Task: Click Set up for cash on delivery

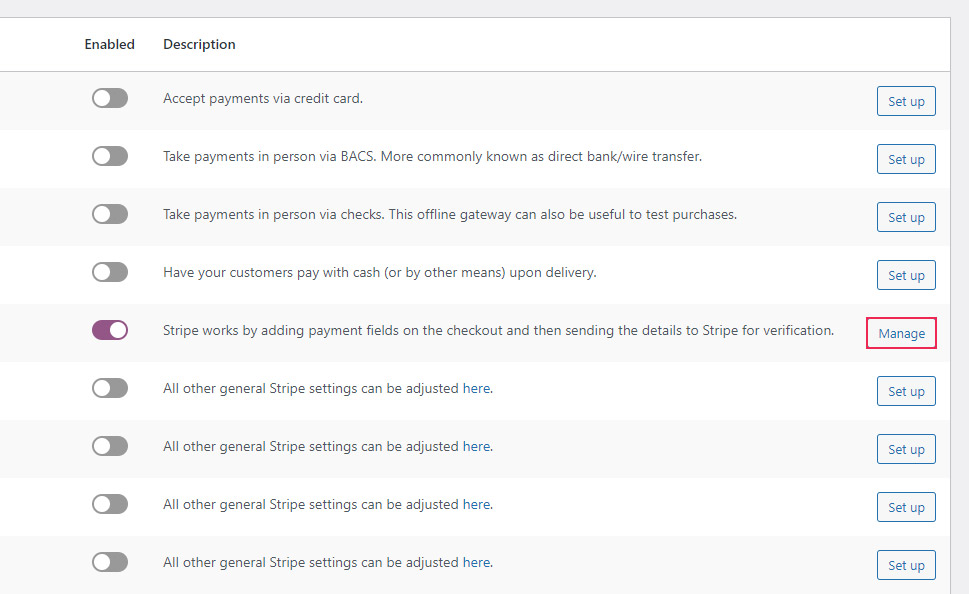Action: tap(906, 275)
